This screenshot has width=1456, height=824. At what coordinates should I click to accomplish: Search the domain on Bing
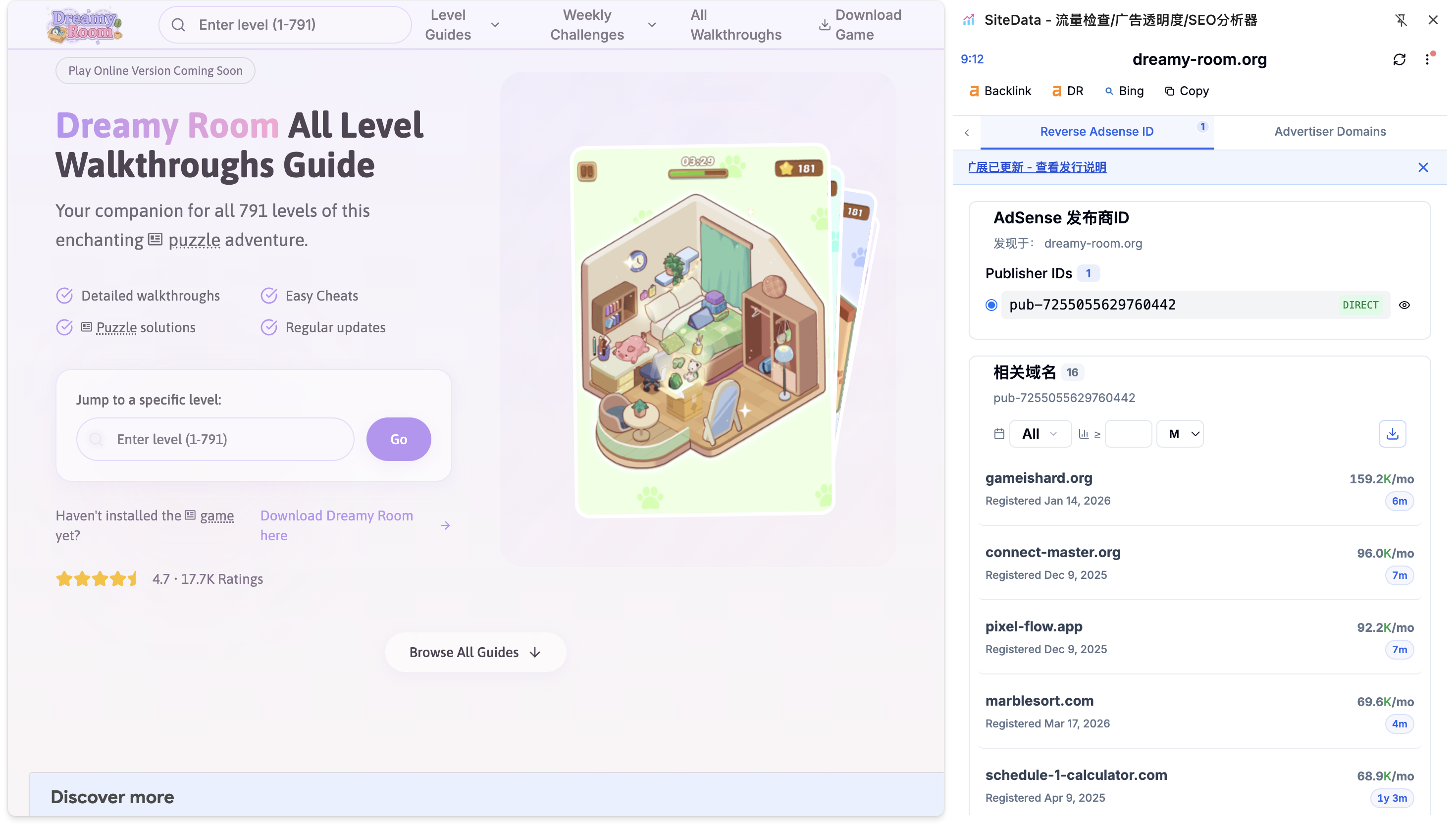point(1125,91)
